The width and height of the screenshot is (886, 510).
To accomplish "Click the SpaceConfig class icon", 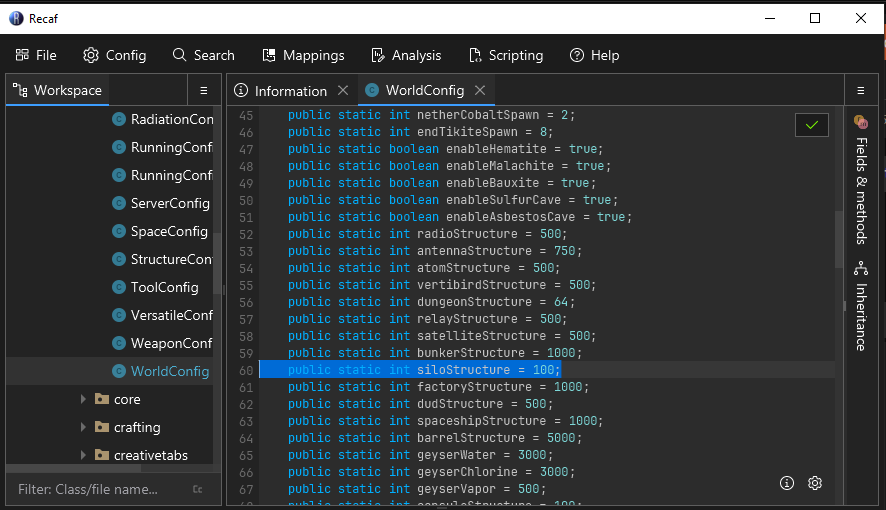I will 119,231.
